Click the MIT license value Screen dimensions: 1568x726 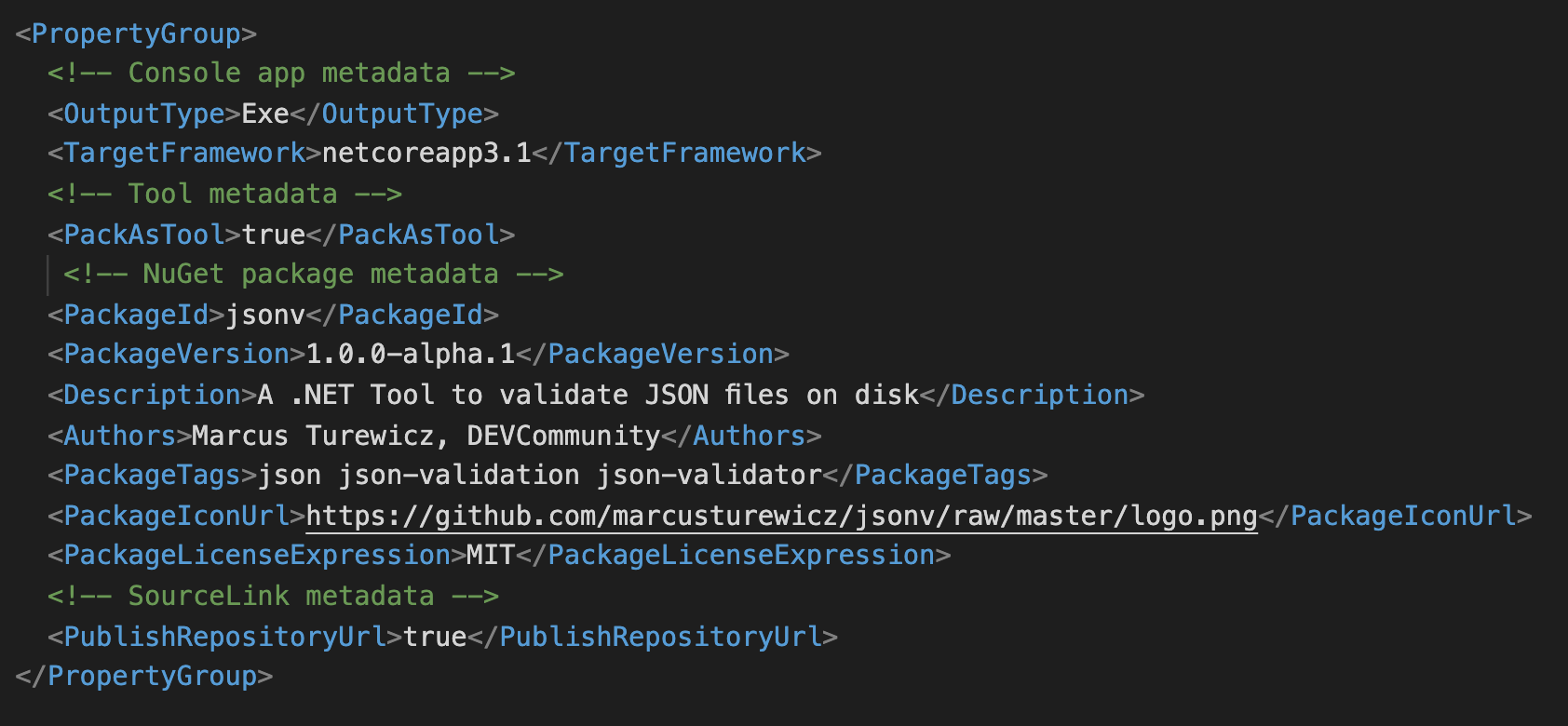[x=491, y=556]
